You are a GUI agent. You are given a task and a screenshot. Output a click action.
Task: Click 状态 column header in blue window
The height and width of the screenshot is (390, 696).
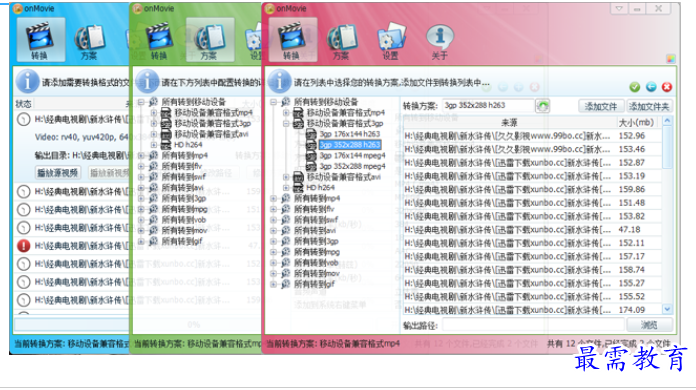click(x=24, y=104)
